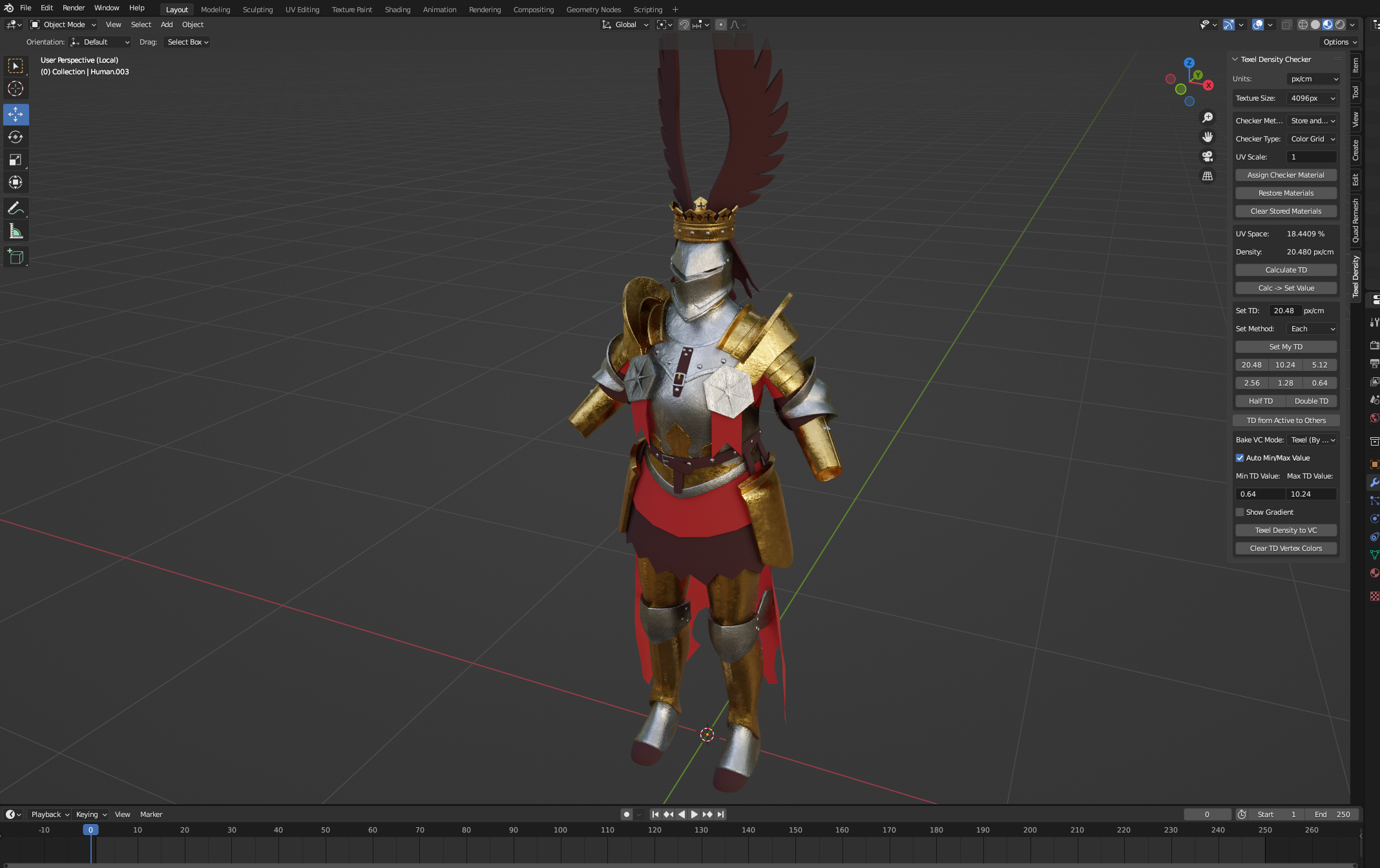Switch to the UV Editing workspace tab

click(x=302, y=10)
